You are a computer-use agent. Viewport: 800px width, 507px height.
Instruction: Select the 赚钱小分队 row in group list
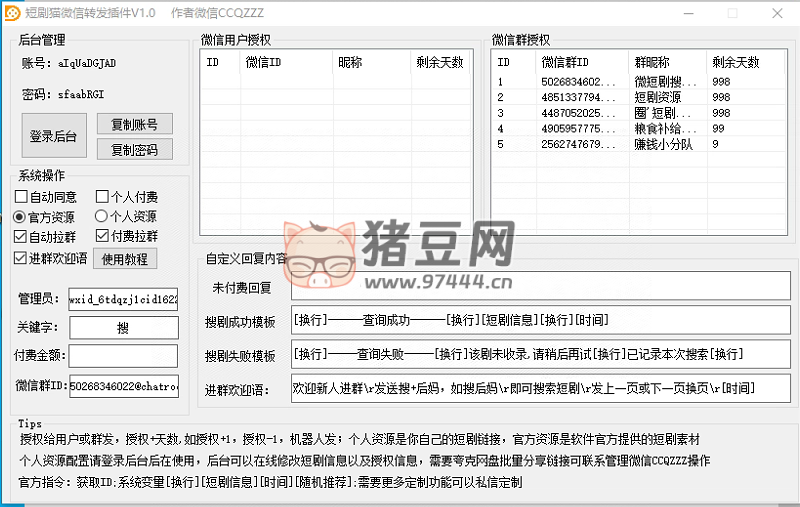[662, 145]
